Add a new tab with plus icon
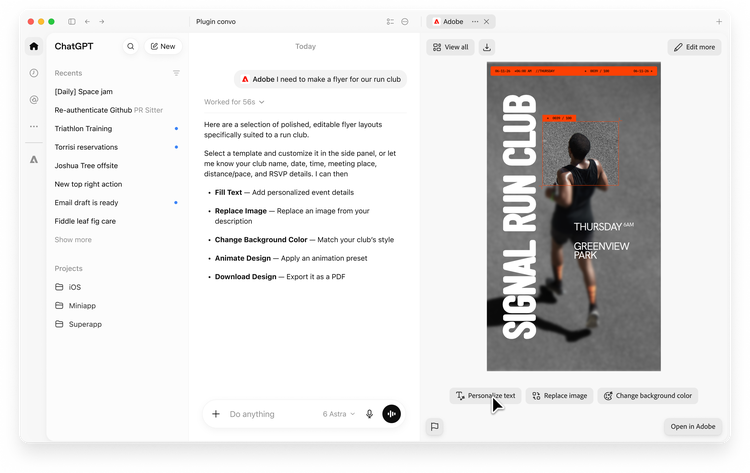Image resolution: width=750 pixels, height=473 pixels. pos(719,22)
